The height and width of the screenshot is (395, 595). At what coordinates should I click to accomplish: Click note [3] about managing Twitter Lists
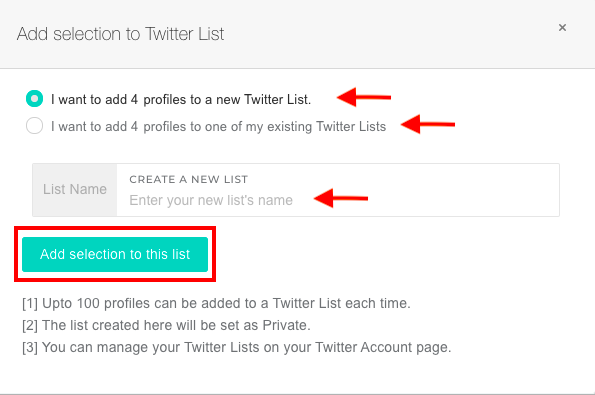pos(237,347)
